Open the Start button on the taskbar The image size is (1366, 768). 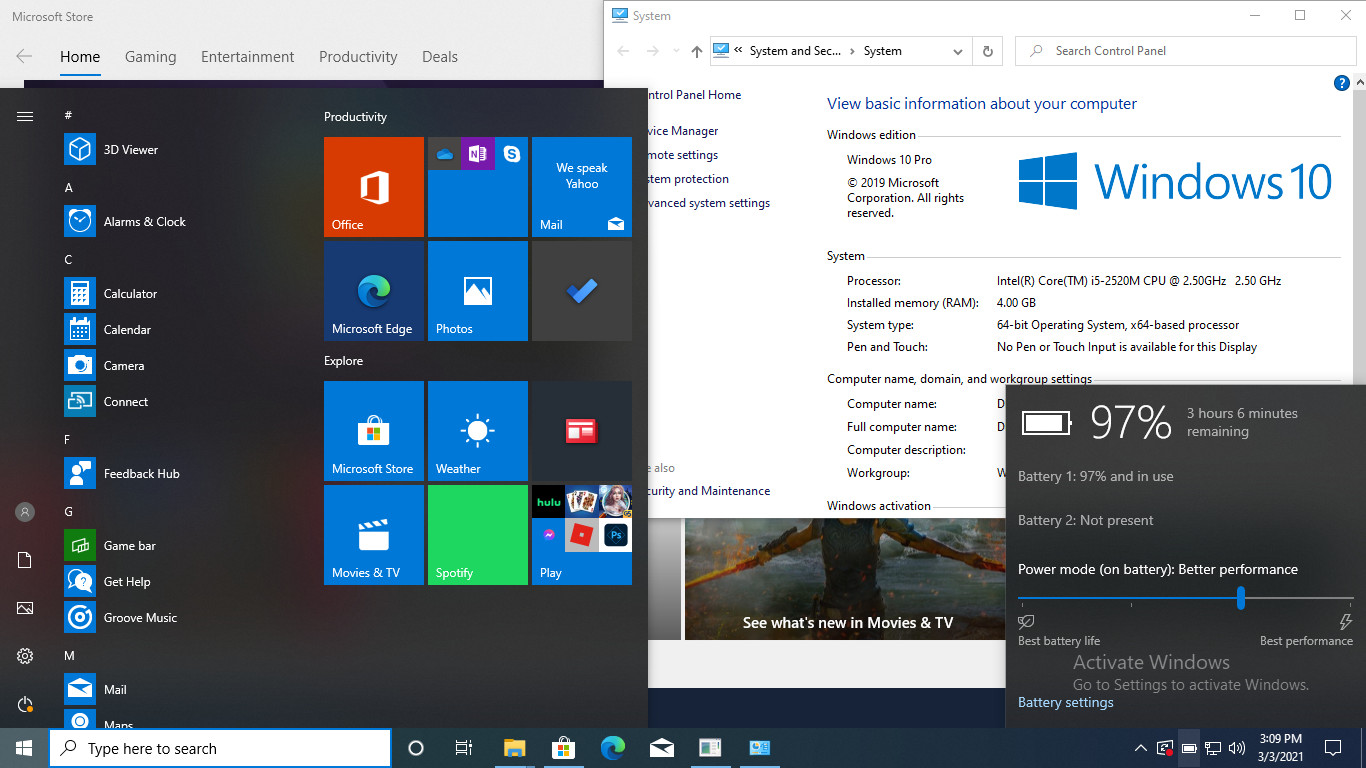pyautogui.click(x=24, y=748)
